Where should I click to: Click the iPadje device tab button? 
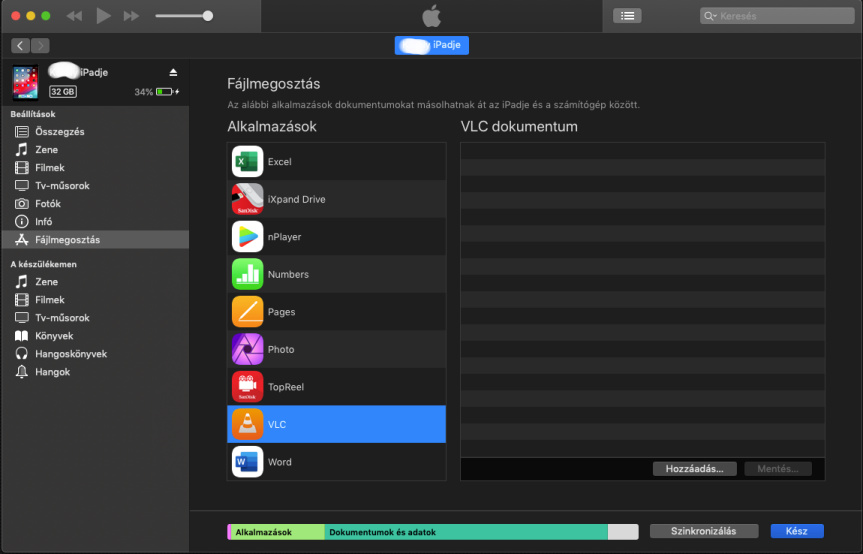pyautogui.click(x=432, y=45)
